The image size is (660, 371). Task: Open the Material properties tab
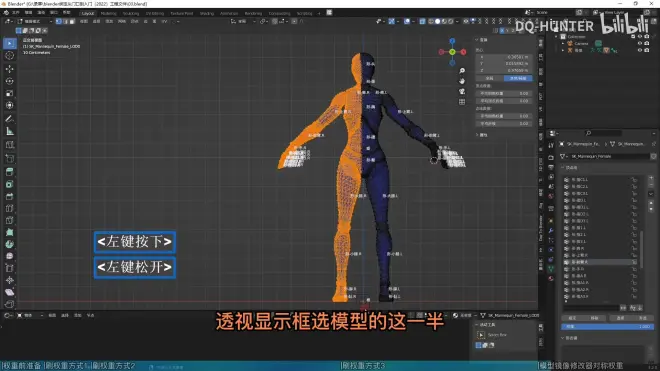pyautogui.click(x=551, y=278)
